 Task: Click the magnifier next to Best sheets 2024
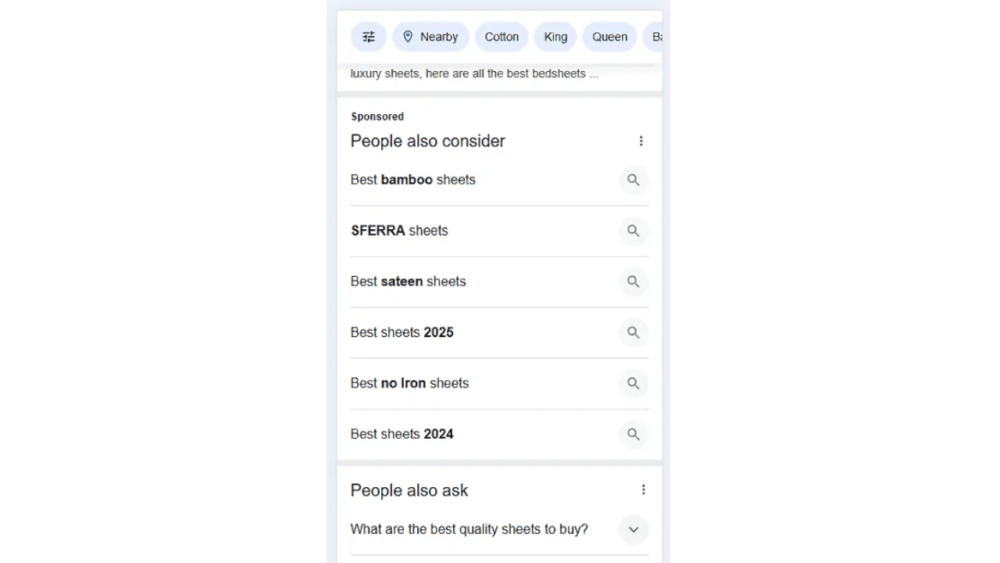pos(633,434)
